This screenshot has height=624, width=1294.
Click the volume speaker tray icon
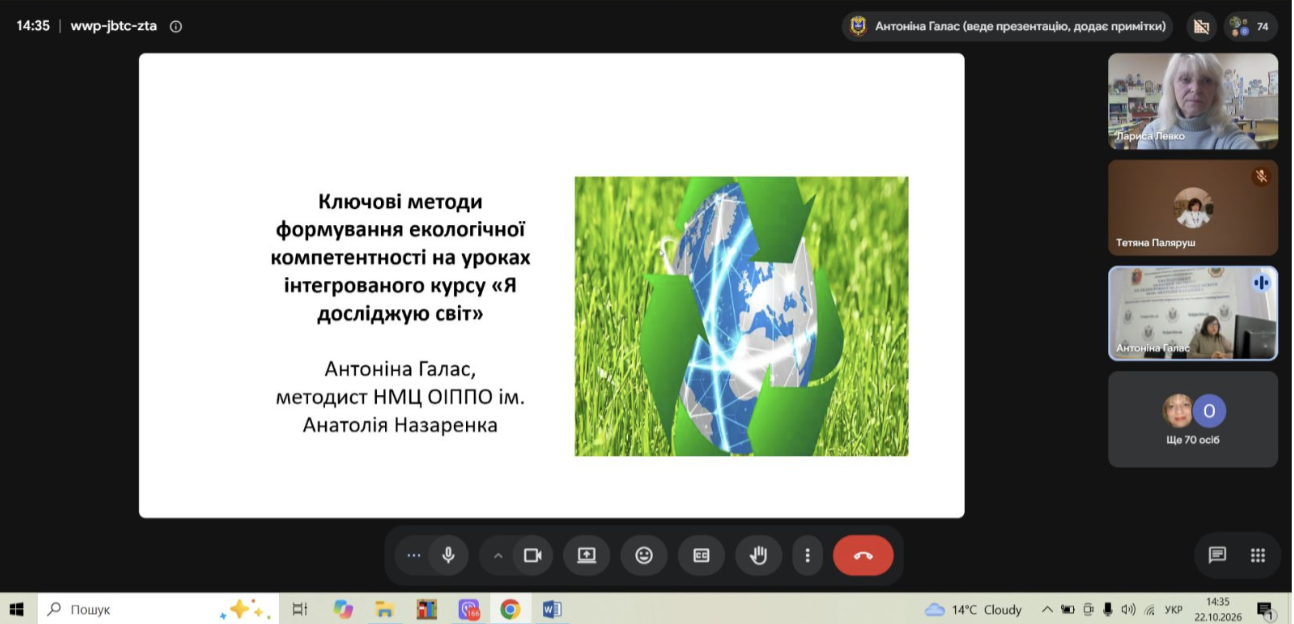1128,609
